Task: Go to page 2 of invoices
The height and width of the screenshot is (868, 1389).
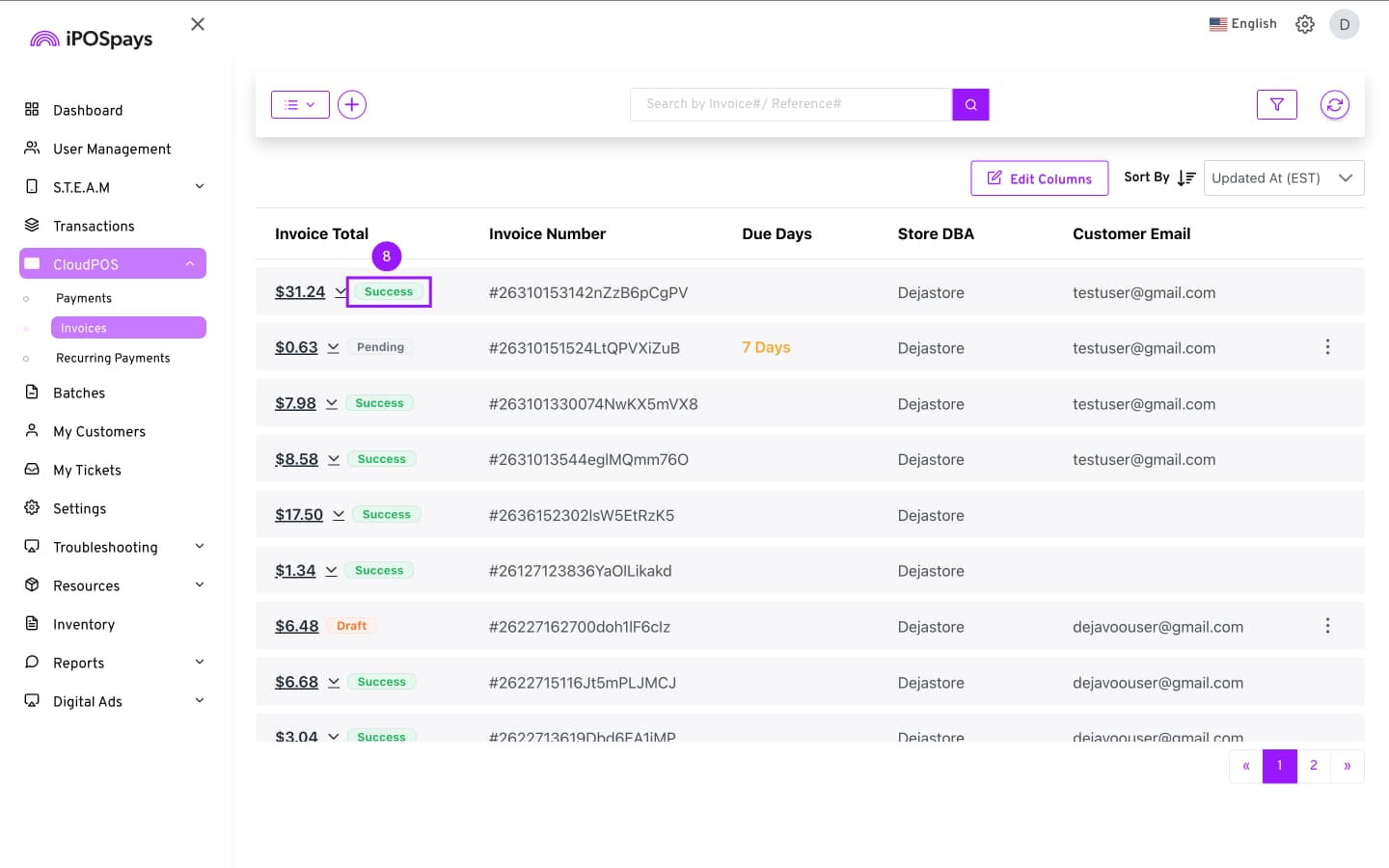Action: coord(1313,766)
